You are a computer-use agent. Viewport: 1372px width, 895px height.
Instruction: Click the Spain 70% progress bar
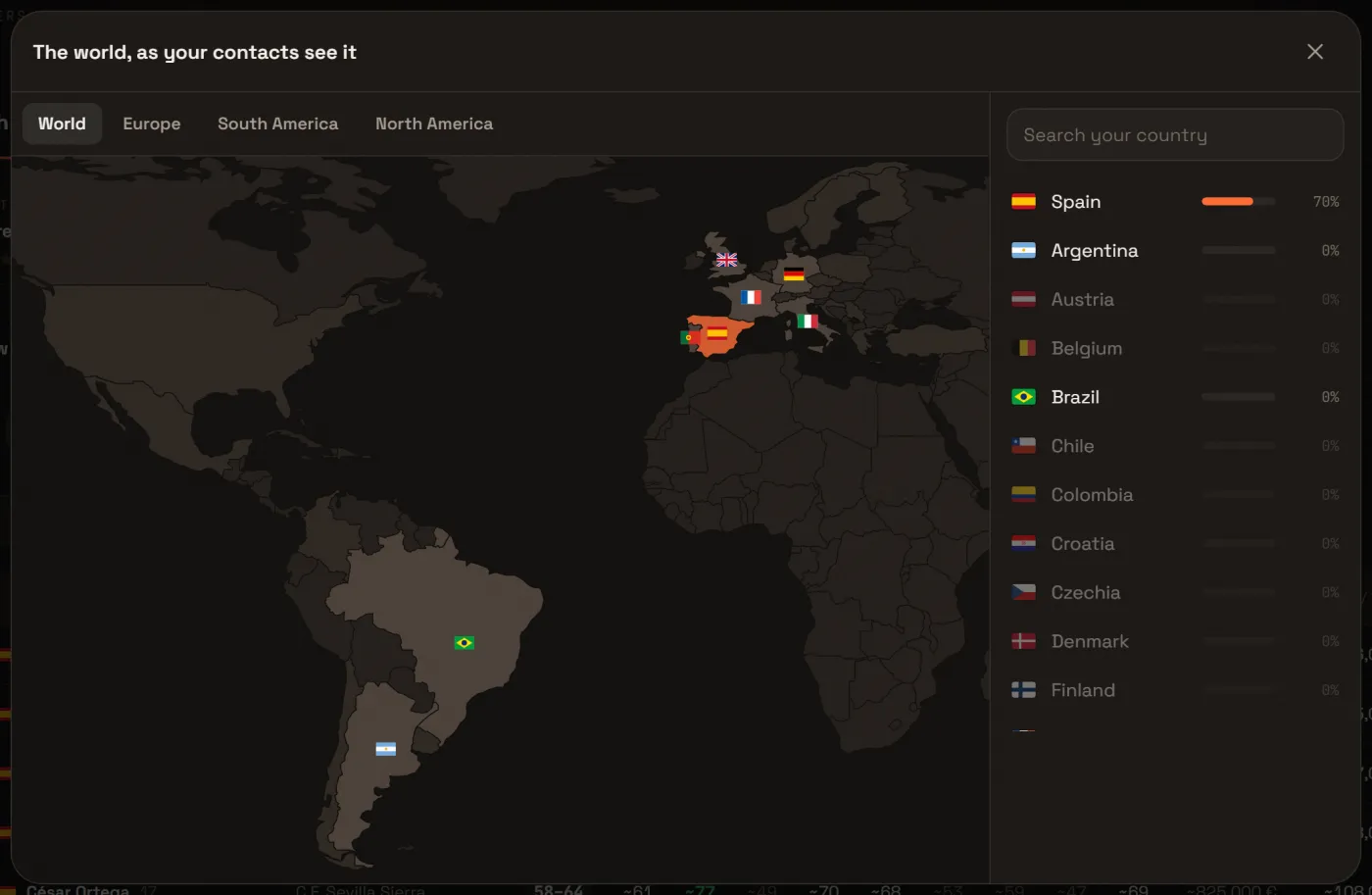(1239, 202)
